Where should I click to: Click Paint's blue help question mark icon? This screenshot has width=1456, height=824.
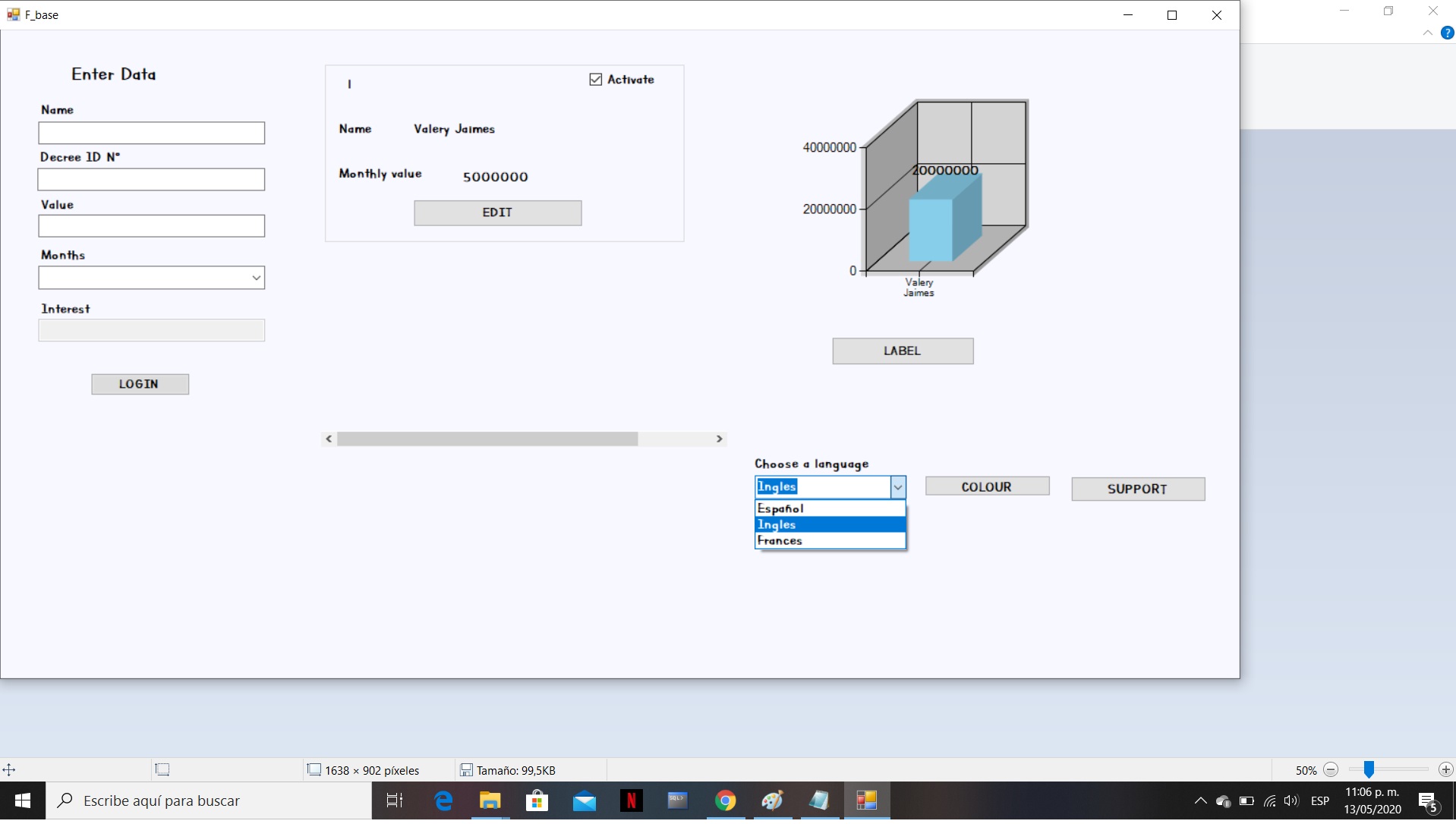tap(1448, 33)
